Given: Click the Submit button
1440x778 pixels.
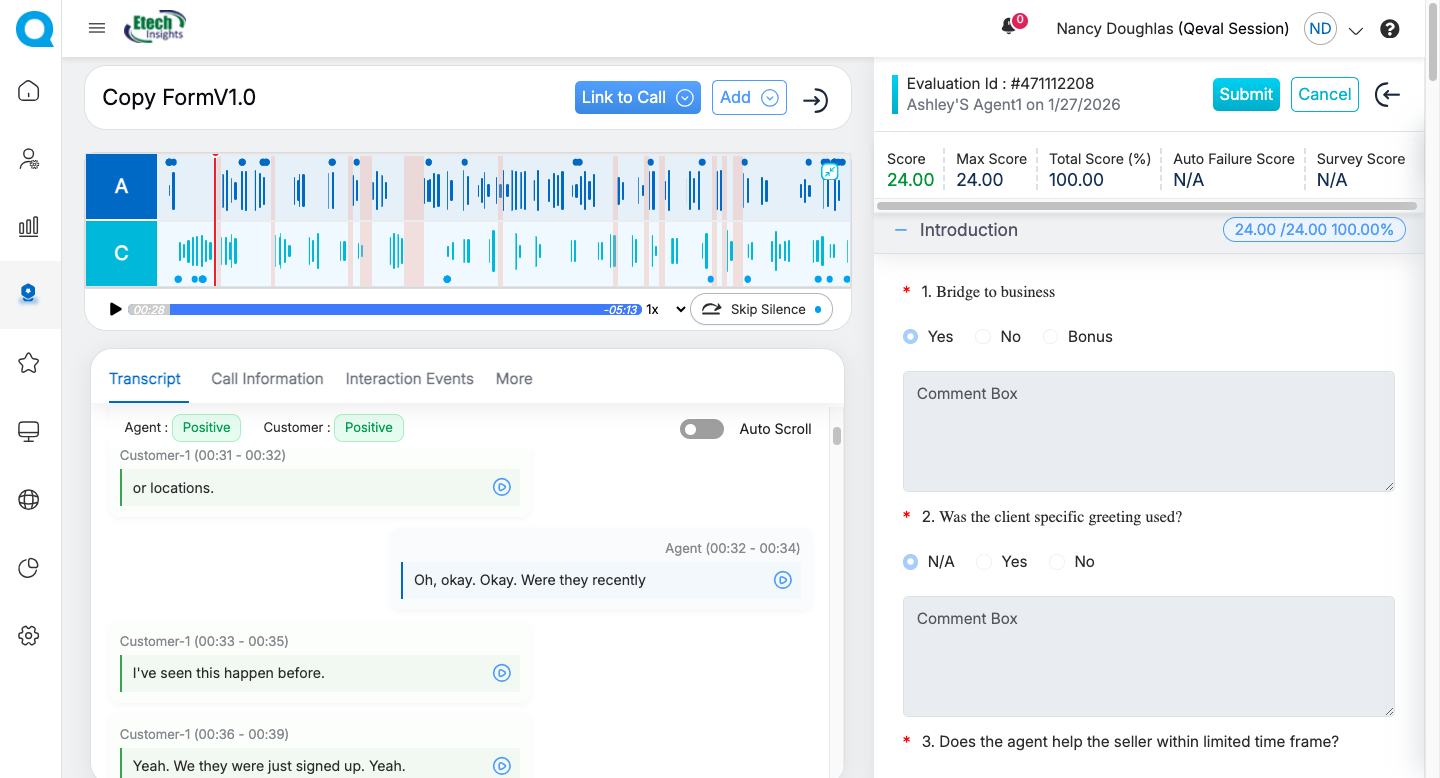Looking at the screenshot, I should 1245,94.
